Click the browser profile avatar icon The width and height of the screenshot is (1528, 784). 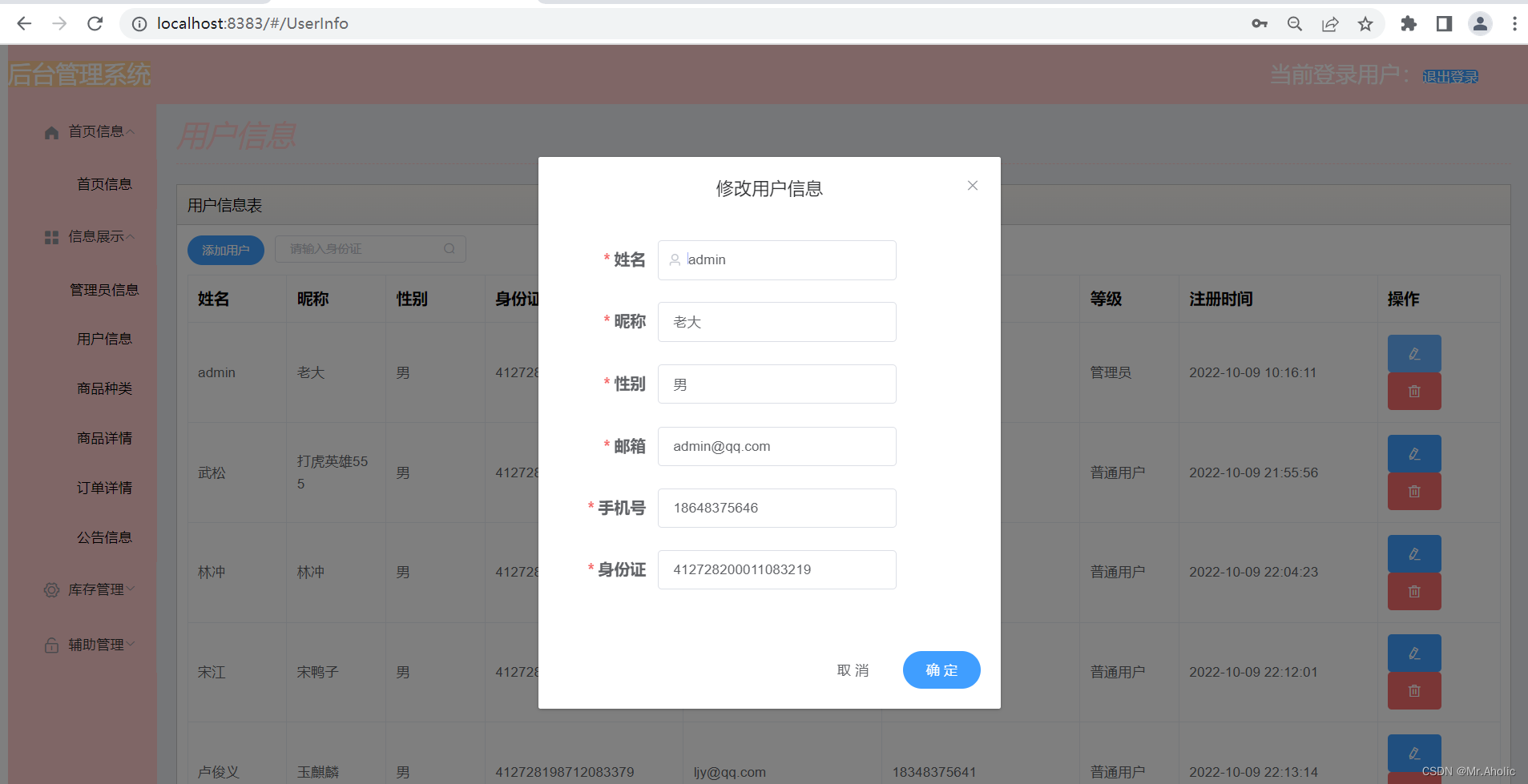[x=1478, y=23]
